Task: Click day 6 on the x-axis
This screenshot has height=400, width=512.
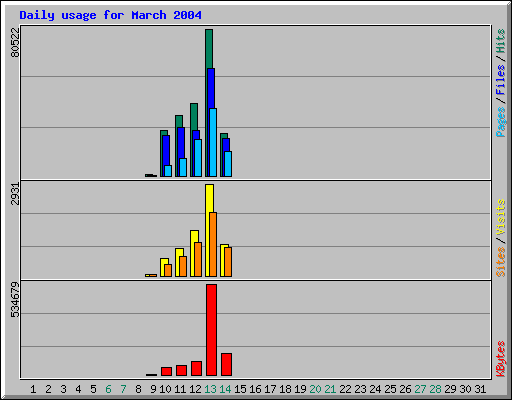Action: (108, 389)
